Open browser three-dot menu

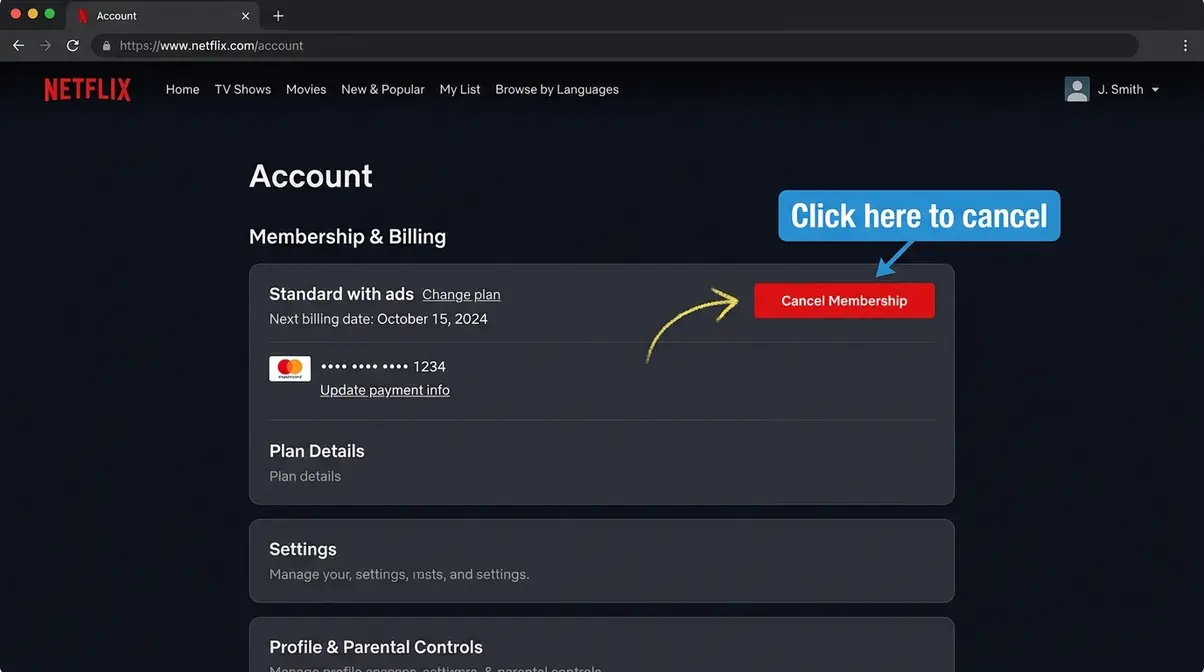coord(1185,46)
